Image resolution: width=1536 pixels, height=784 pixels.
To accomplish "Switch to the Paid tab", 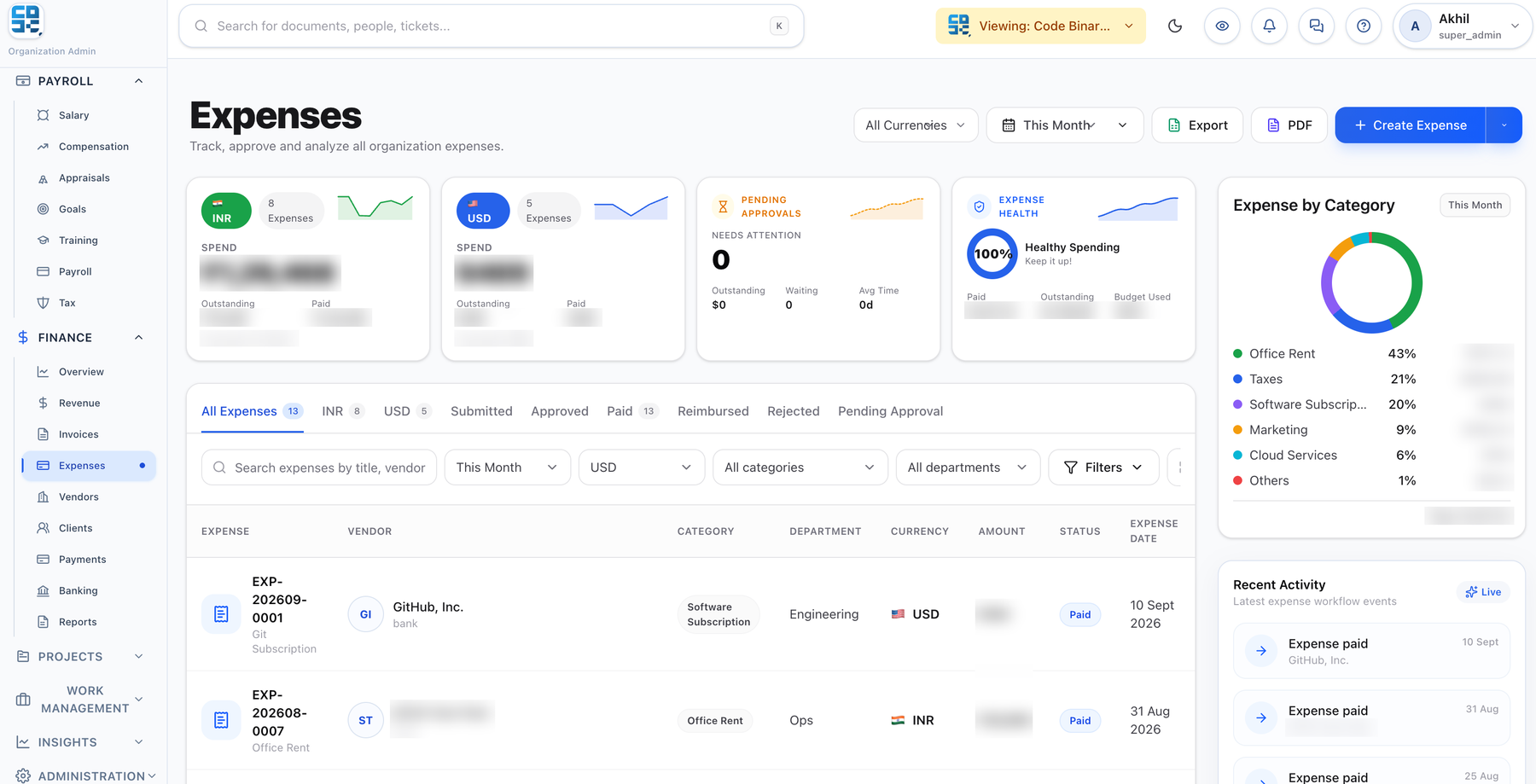I will pos(632,411).
